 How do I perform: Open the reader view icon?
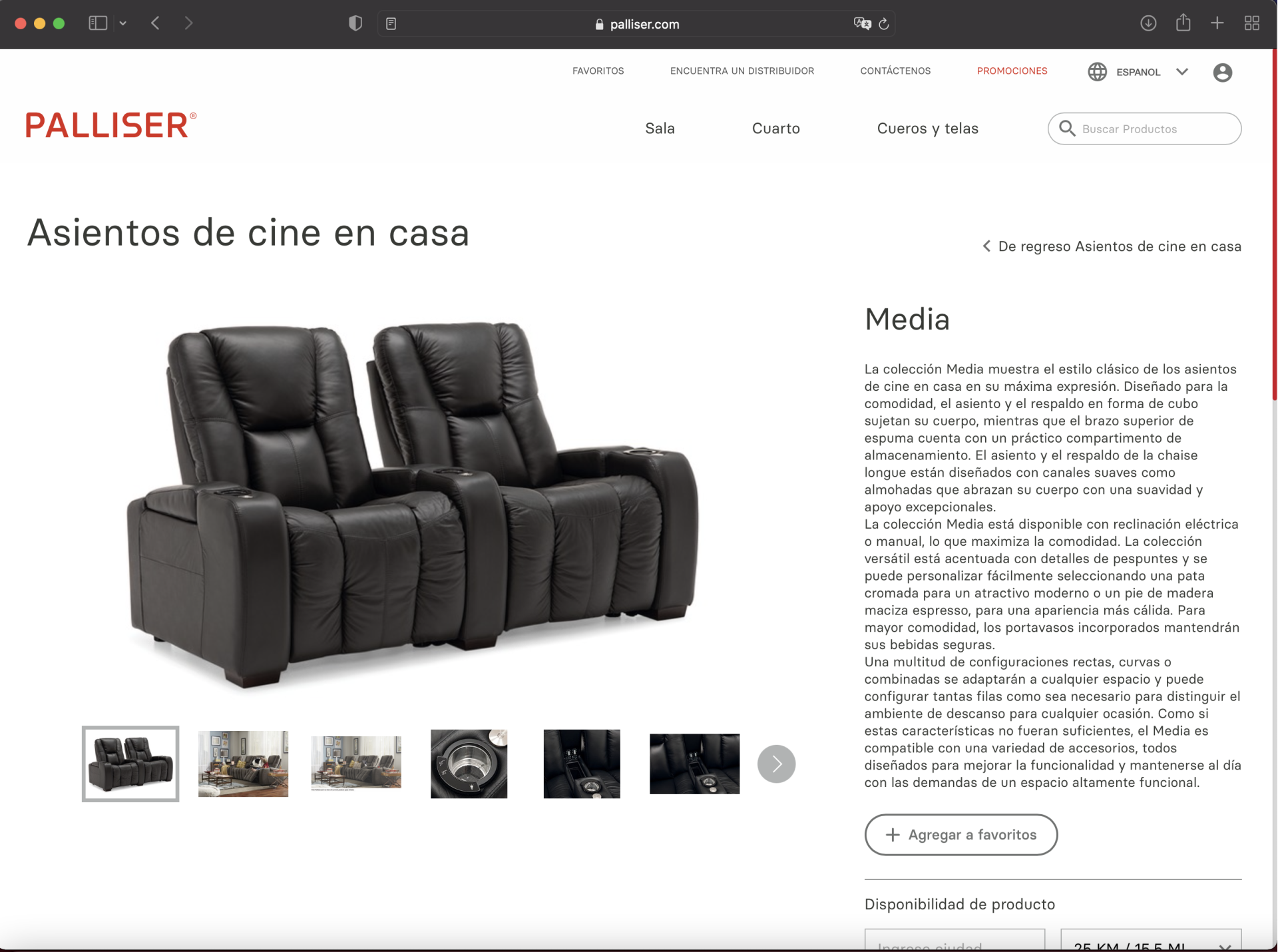(391, 24)
